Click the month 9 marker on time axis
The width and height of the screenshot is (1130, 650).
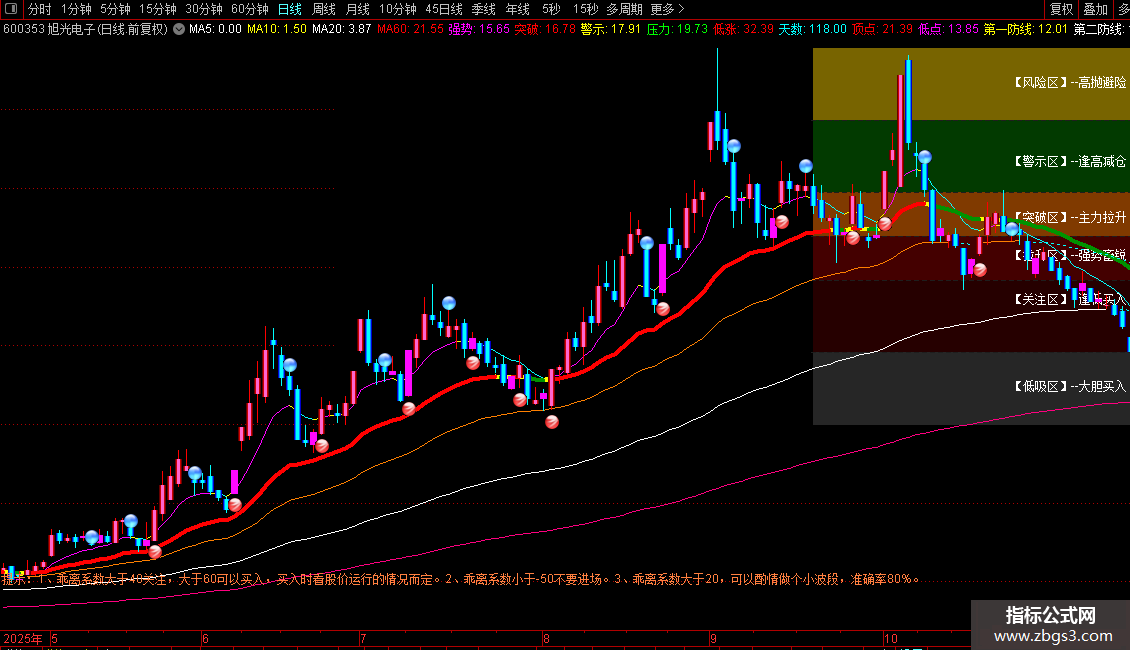tap(713, 638)
